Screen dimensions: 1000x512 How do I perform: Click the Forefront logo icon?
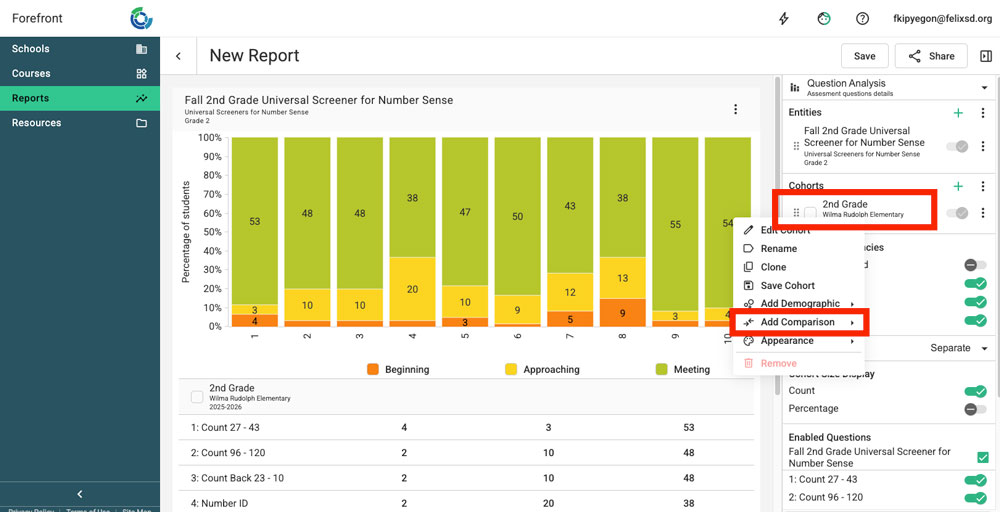point(142,18)
